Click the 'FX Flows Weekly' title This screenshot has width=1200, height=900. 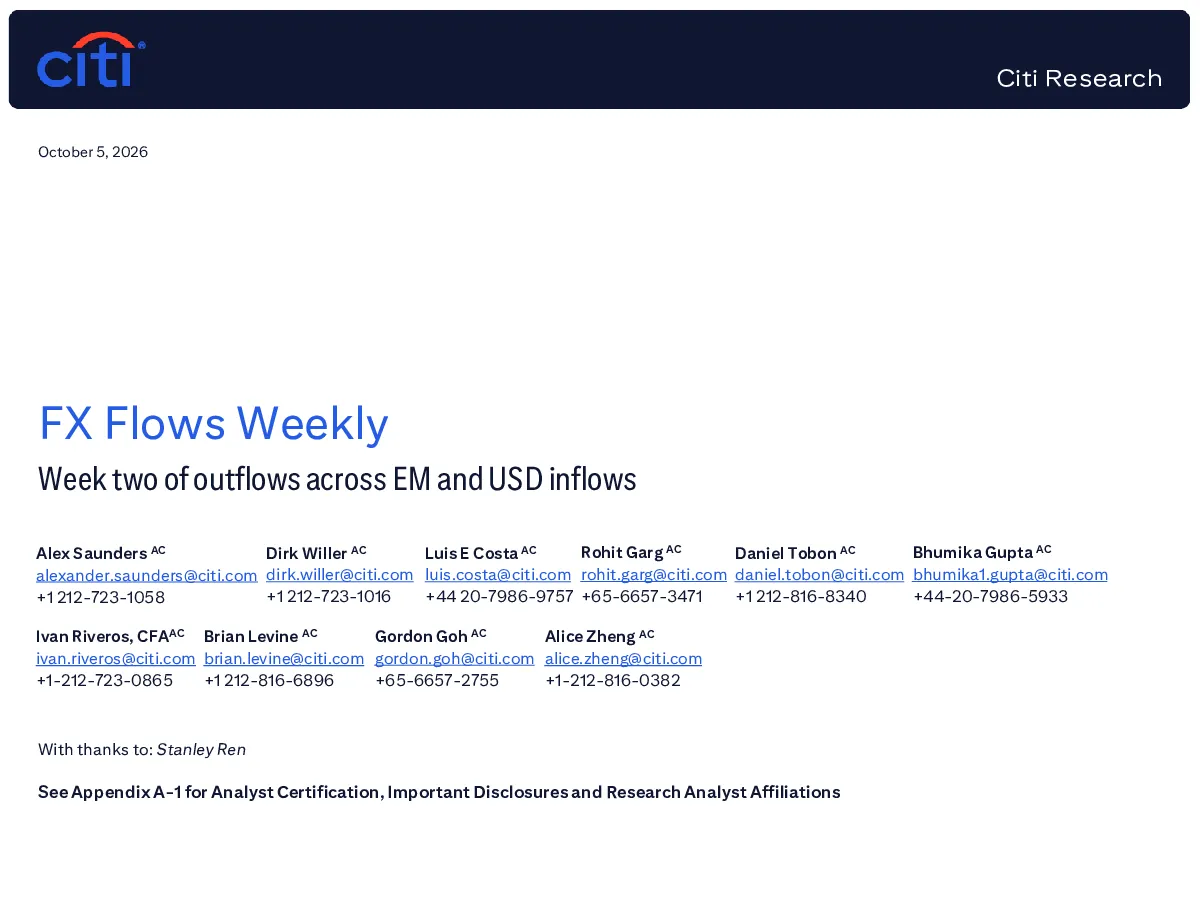(213, 423)
